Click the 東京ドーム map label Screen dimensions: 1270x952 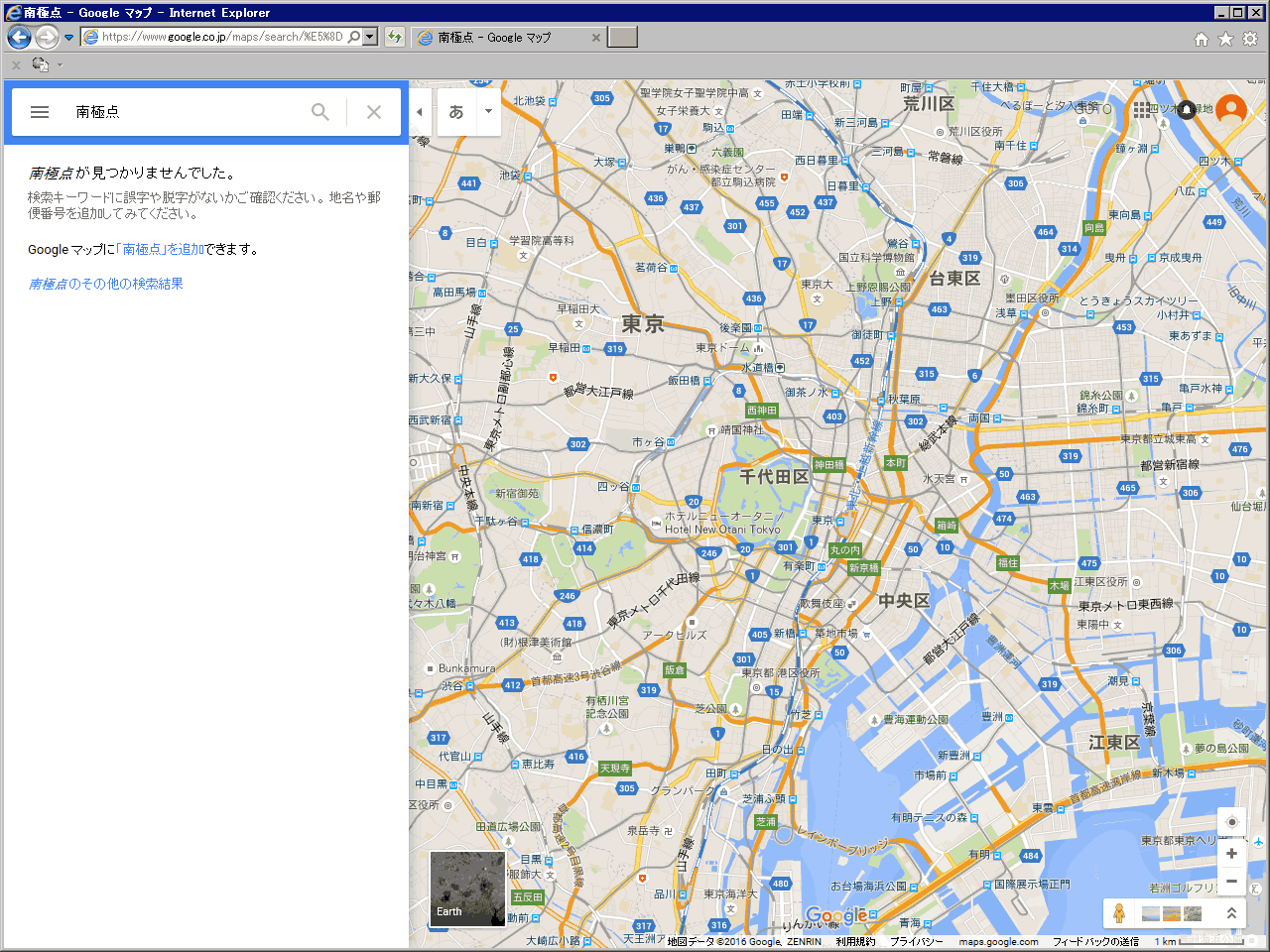point(723,348)
